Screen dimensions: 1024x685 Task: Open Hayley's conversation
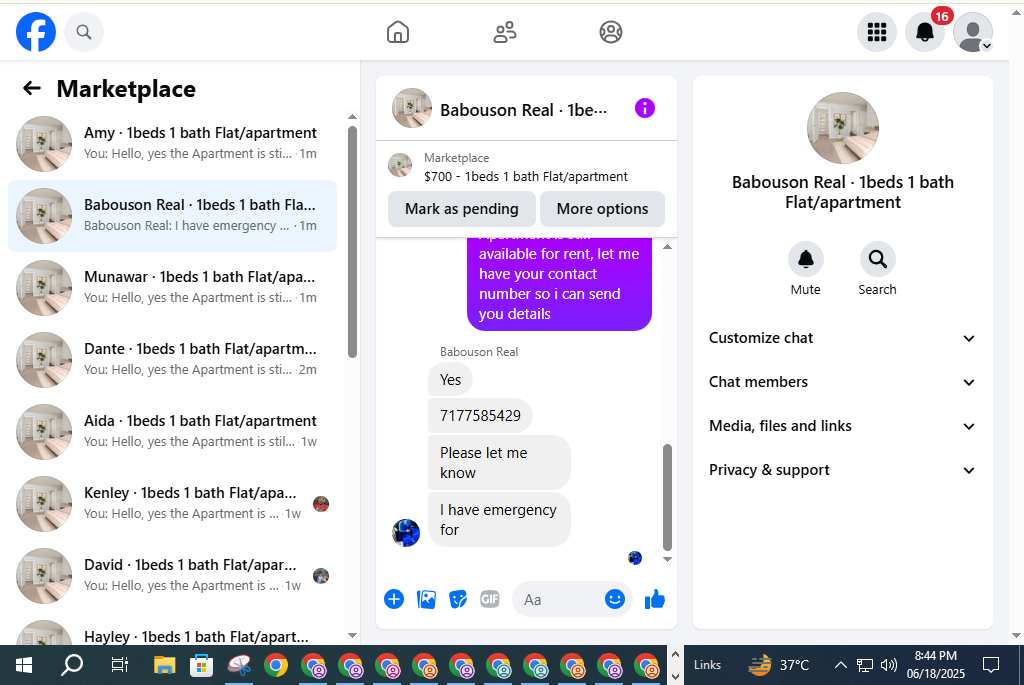click(172, 631)
